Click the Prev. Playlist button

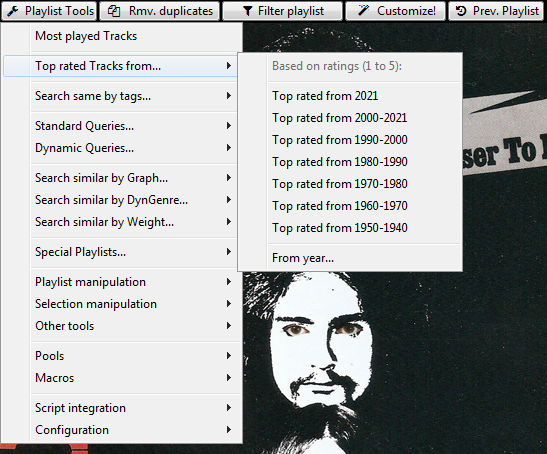tap(496, 11)
